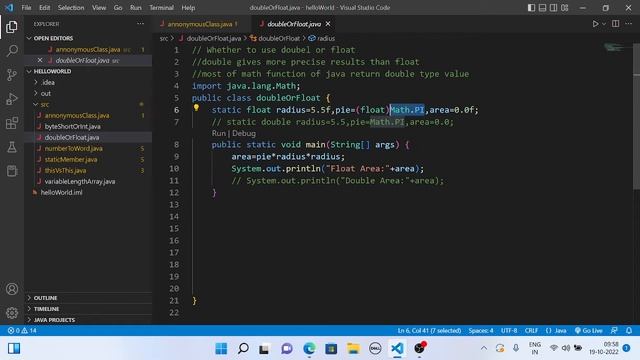Open the Accounts icon in activity bar
The image size is (640, 360).
[12, 289]
